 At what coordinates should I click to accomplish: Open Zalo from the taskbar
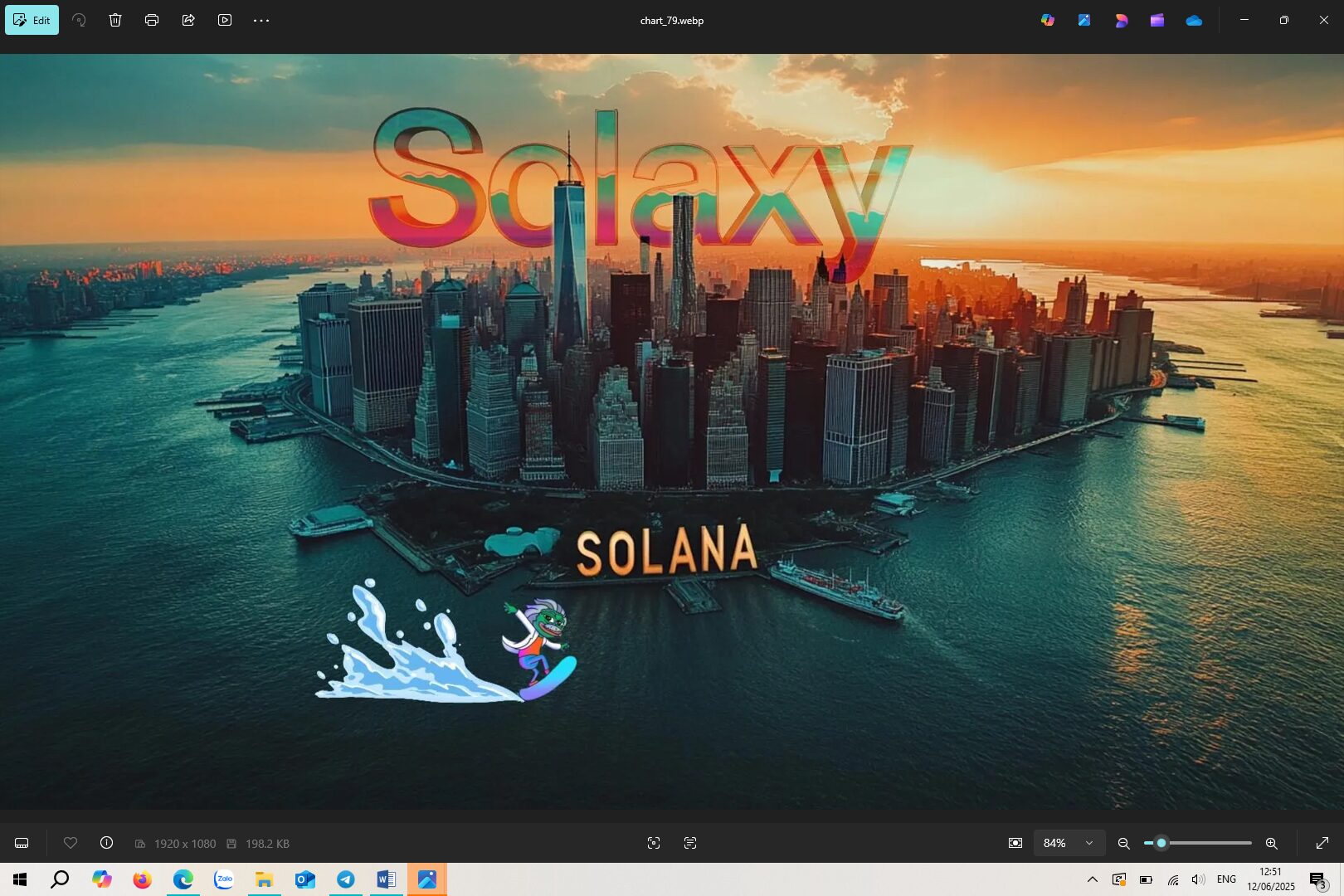click(224, 879)
